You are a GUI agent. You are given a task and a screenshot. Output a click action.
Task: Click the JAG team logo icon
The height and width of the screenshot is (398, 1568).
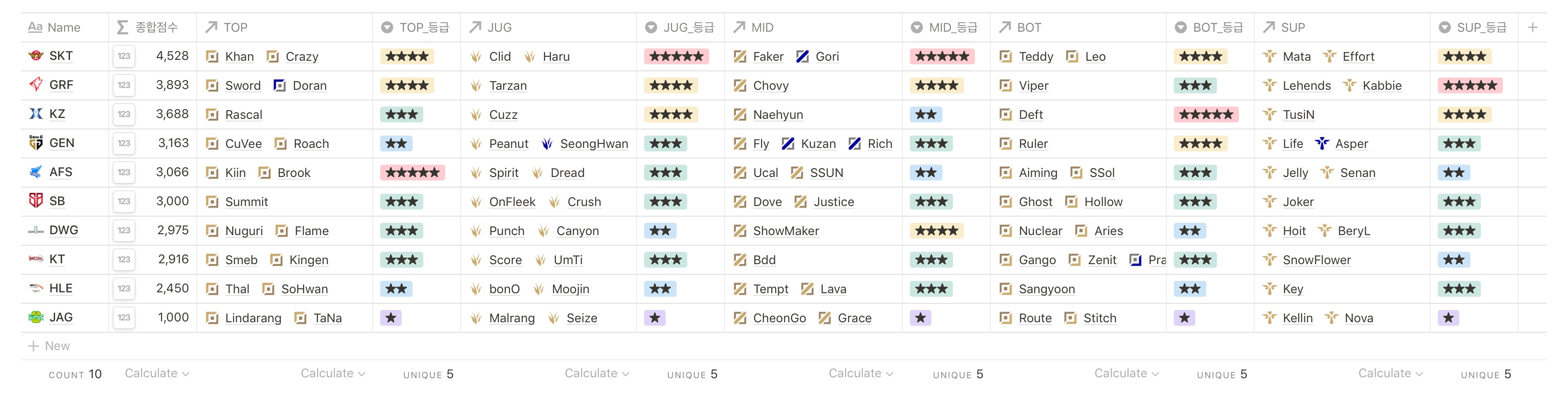pos(36,317)
